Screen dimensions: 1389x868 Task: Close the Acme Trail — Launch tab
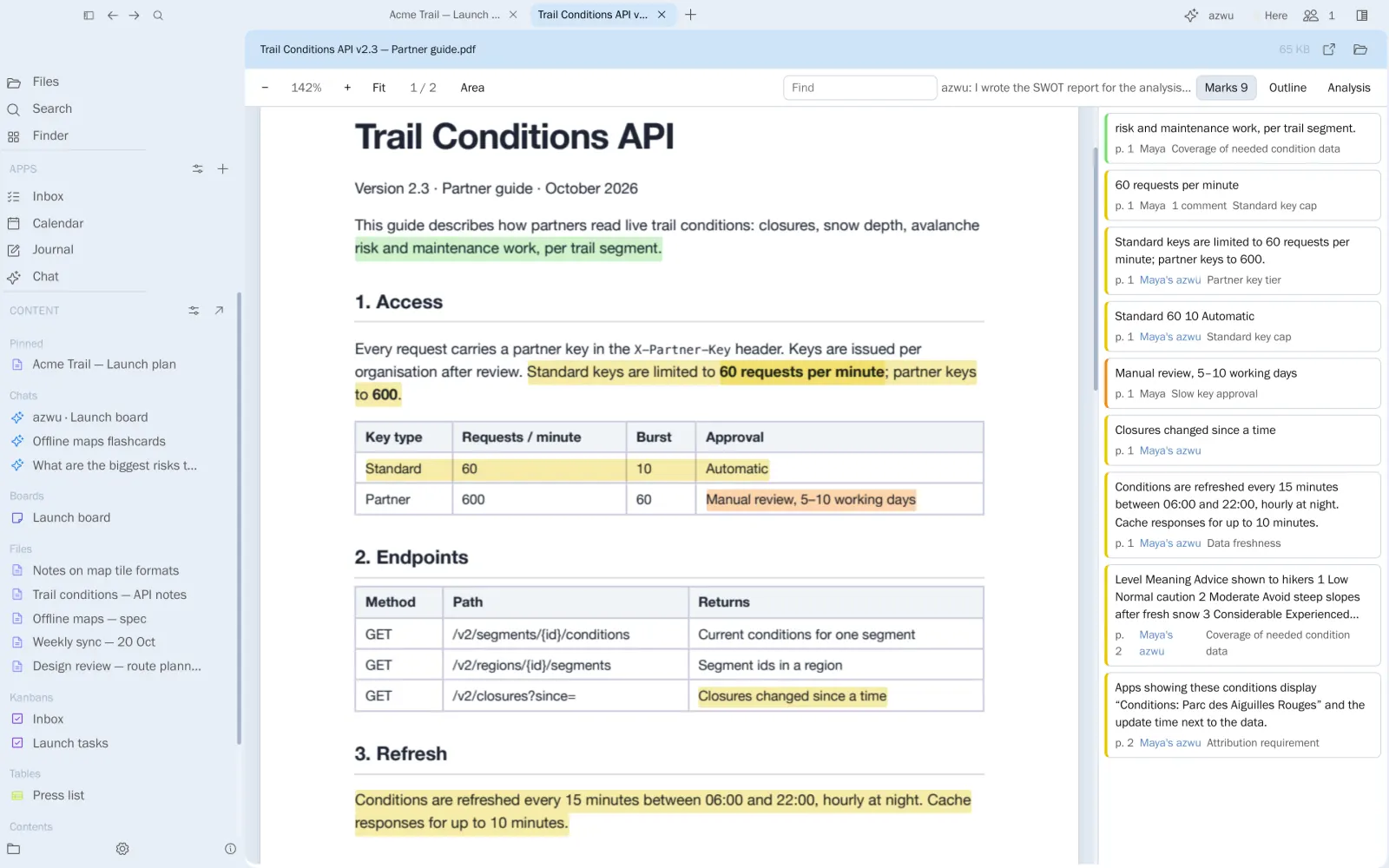tap(513, 15)
